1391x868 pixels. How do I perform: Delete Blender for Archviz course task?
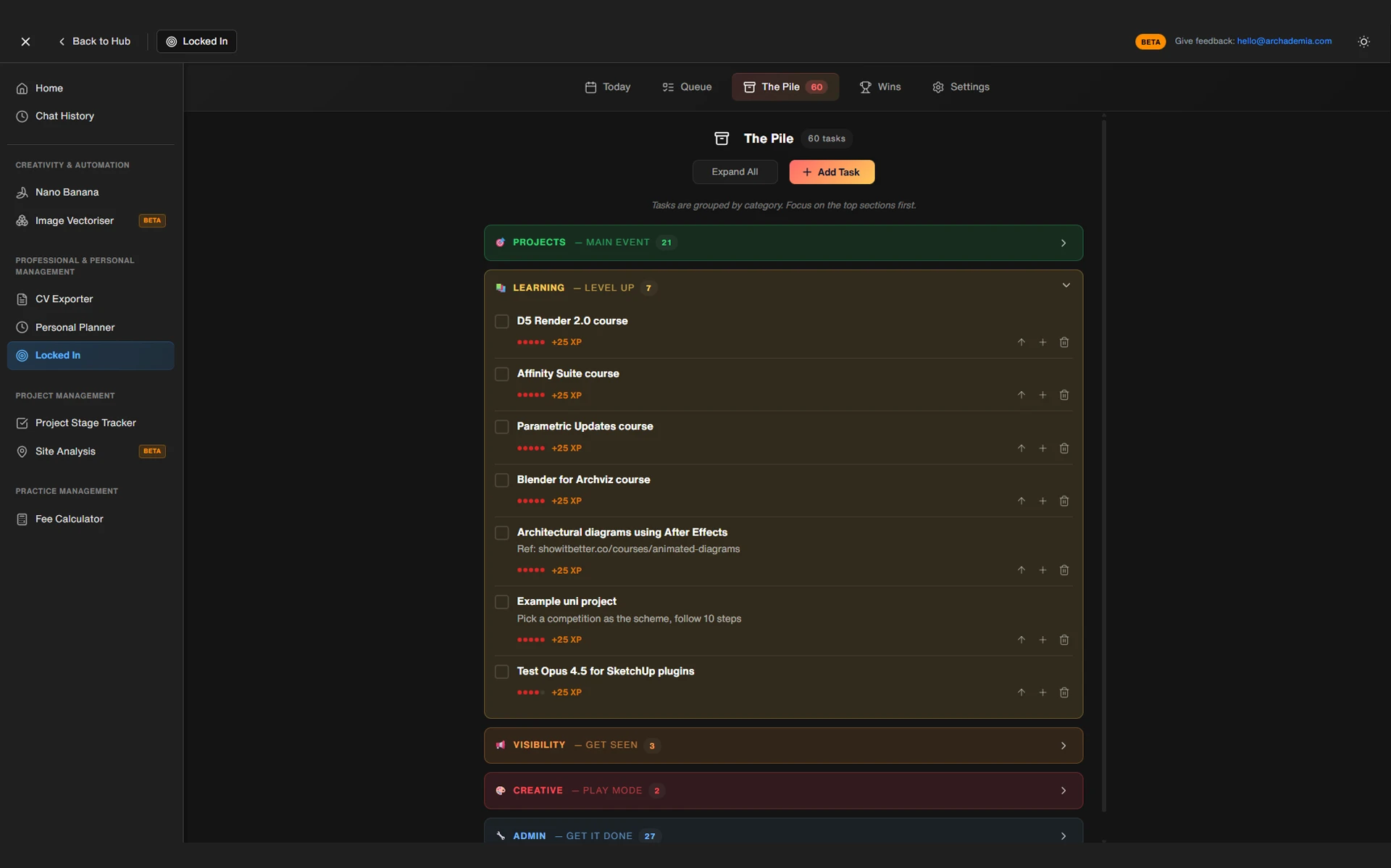tap(1064, 501)
